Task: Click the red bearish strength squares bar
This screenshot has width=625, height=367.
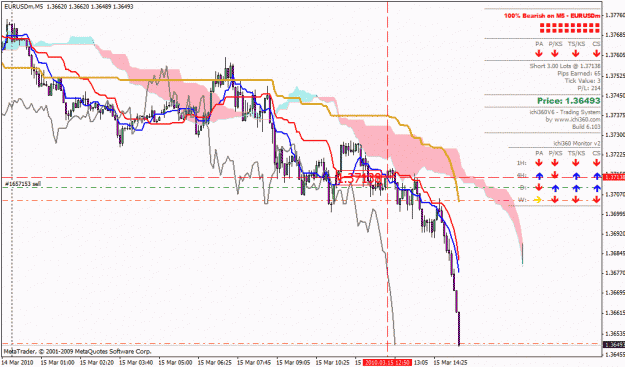Action: click(570, 28)
